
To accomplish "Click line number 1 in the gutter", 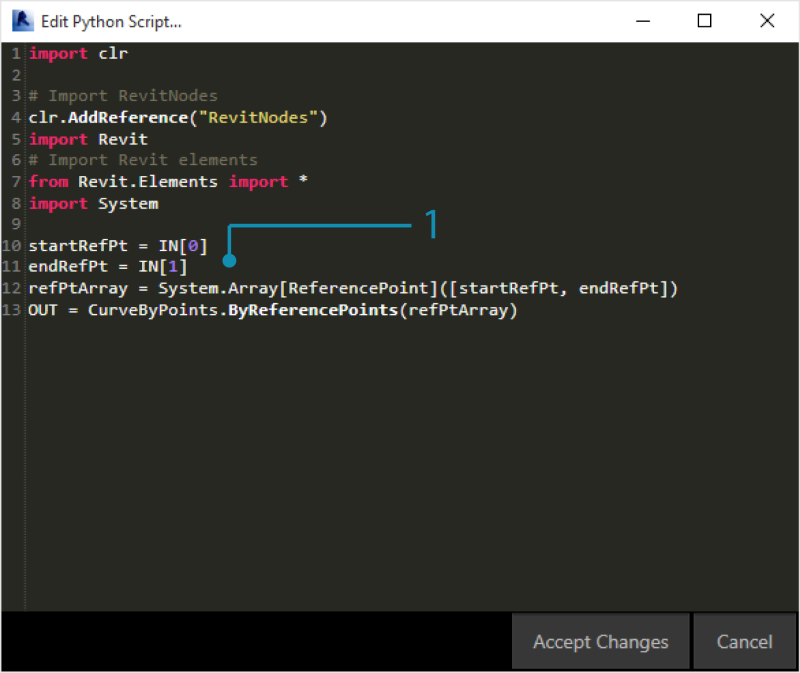I will point(15,53).
